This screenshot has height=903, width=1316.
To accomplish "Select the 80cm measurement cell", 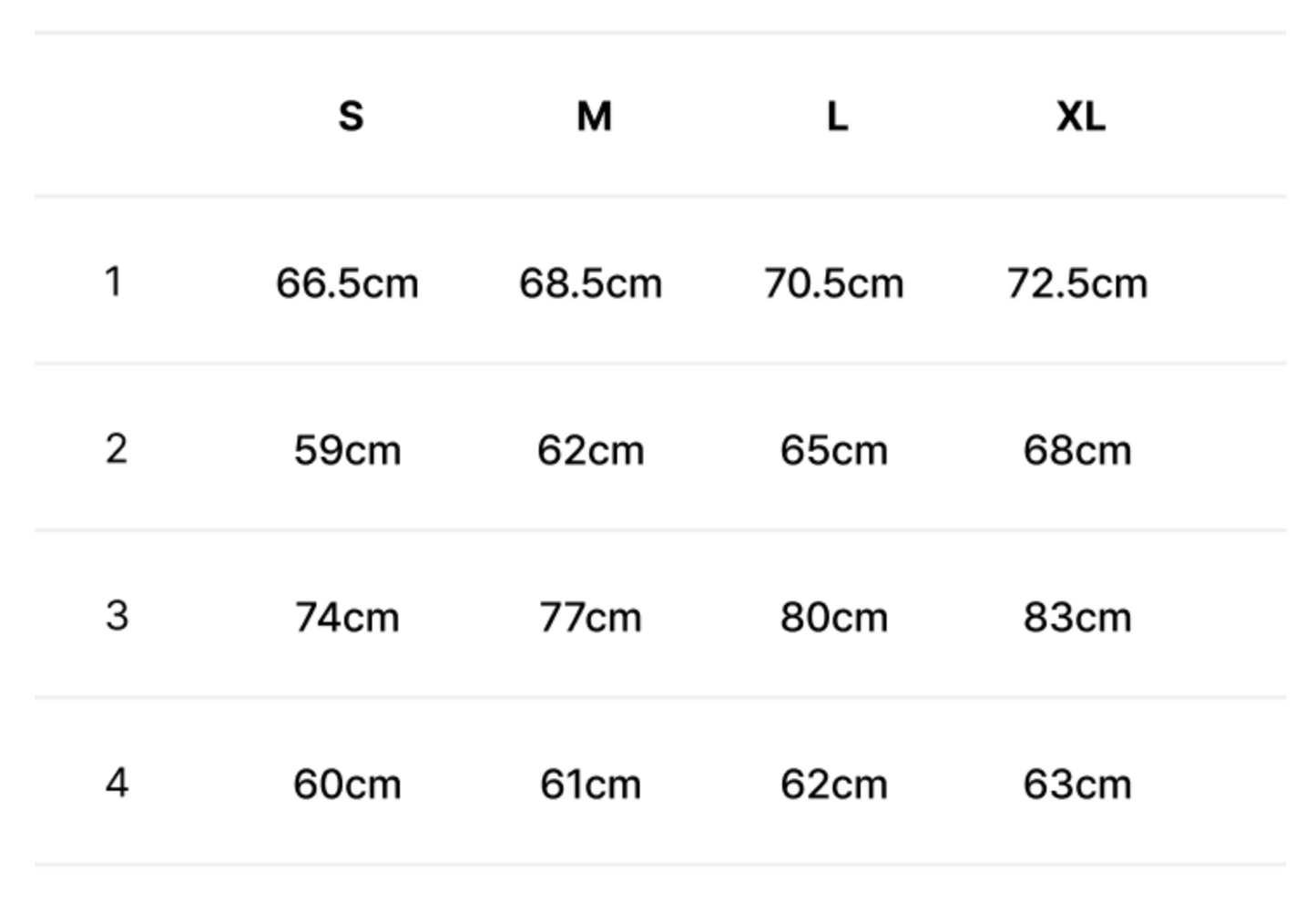I will (833, 618).
